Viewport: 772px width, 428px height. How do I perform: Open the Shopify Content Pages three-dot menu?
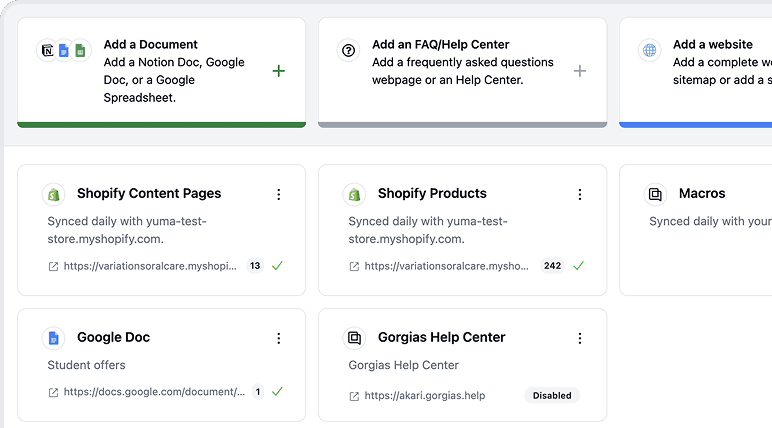pyautogui.click(x=279, y=194)
